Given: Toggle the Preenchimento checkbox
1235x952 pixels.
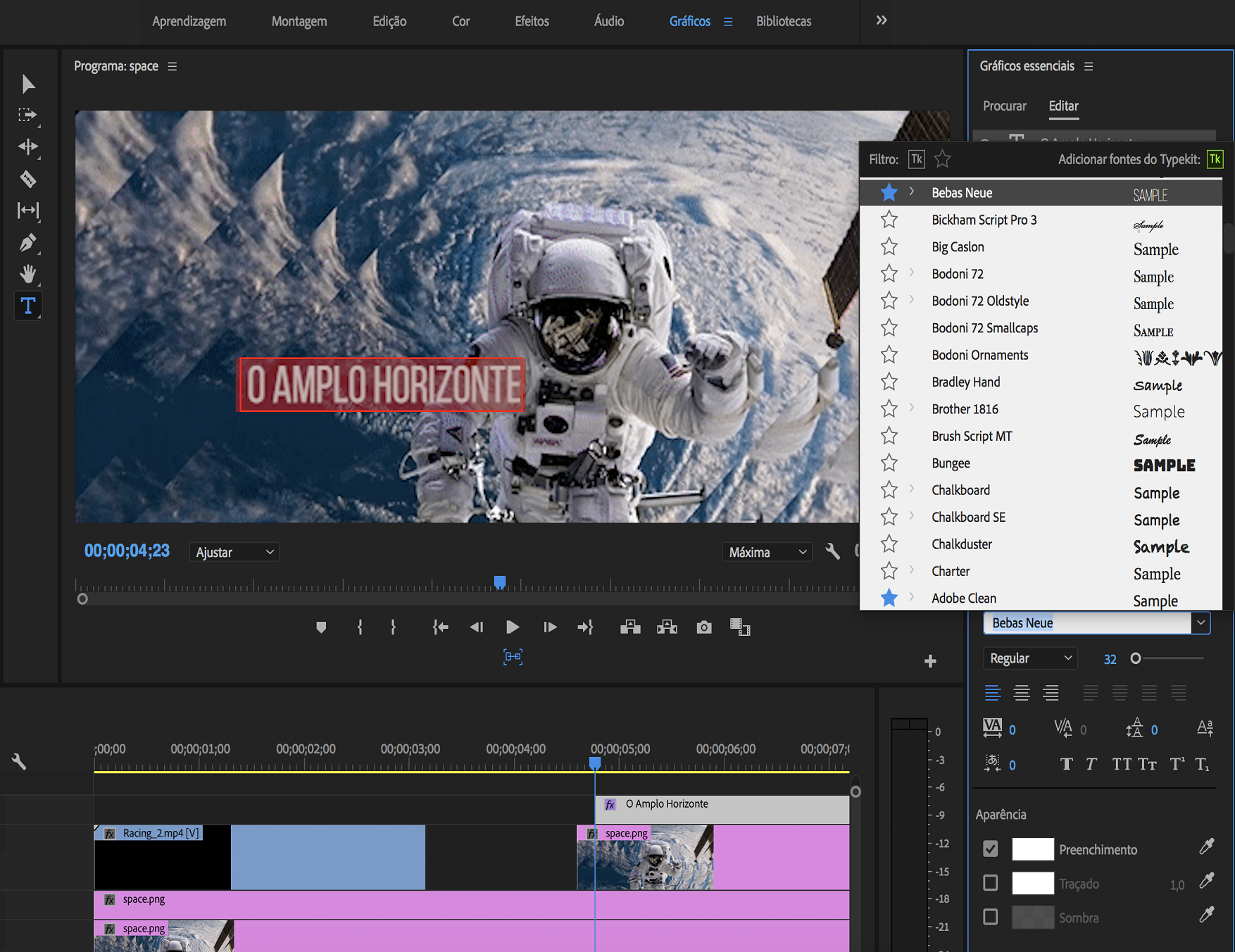Looking at the screenshot, I should (991, 849).
